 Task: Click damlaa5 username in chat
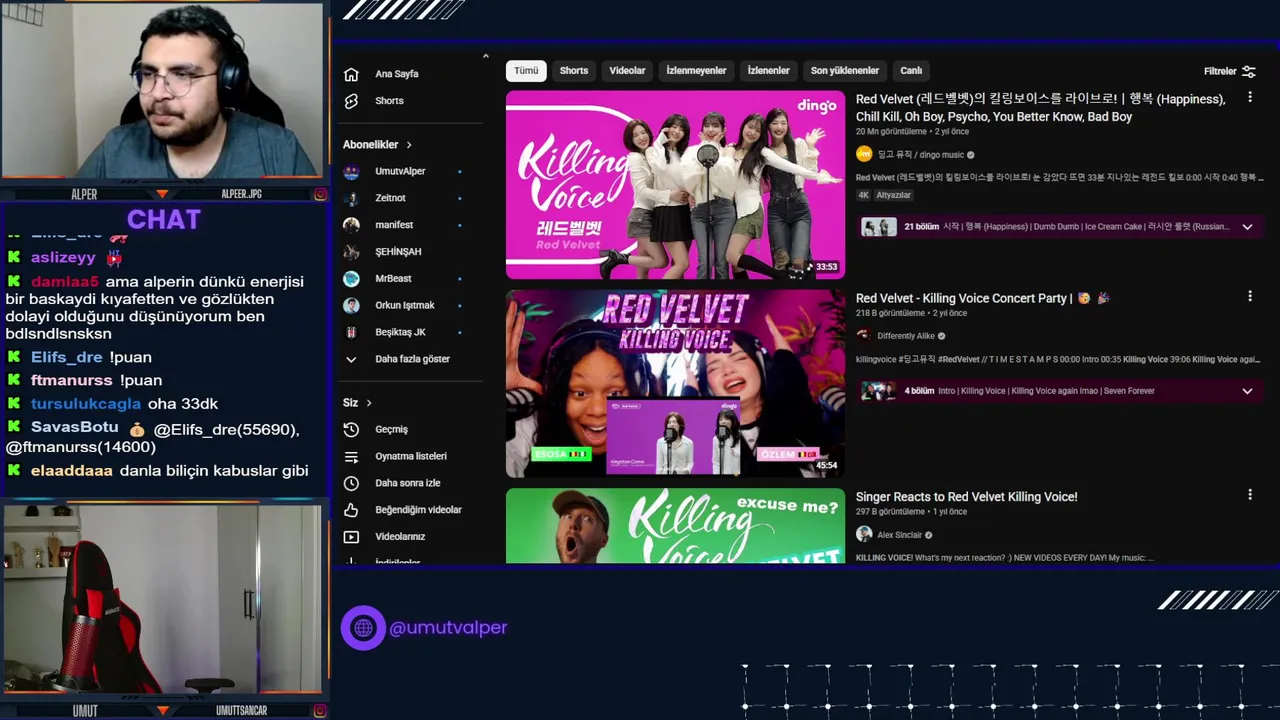[x=65, y=282]
